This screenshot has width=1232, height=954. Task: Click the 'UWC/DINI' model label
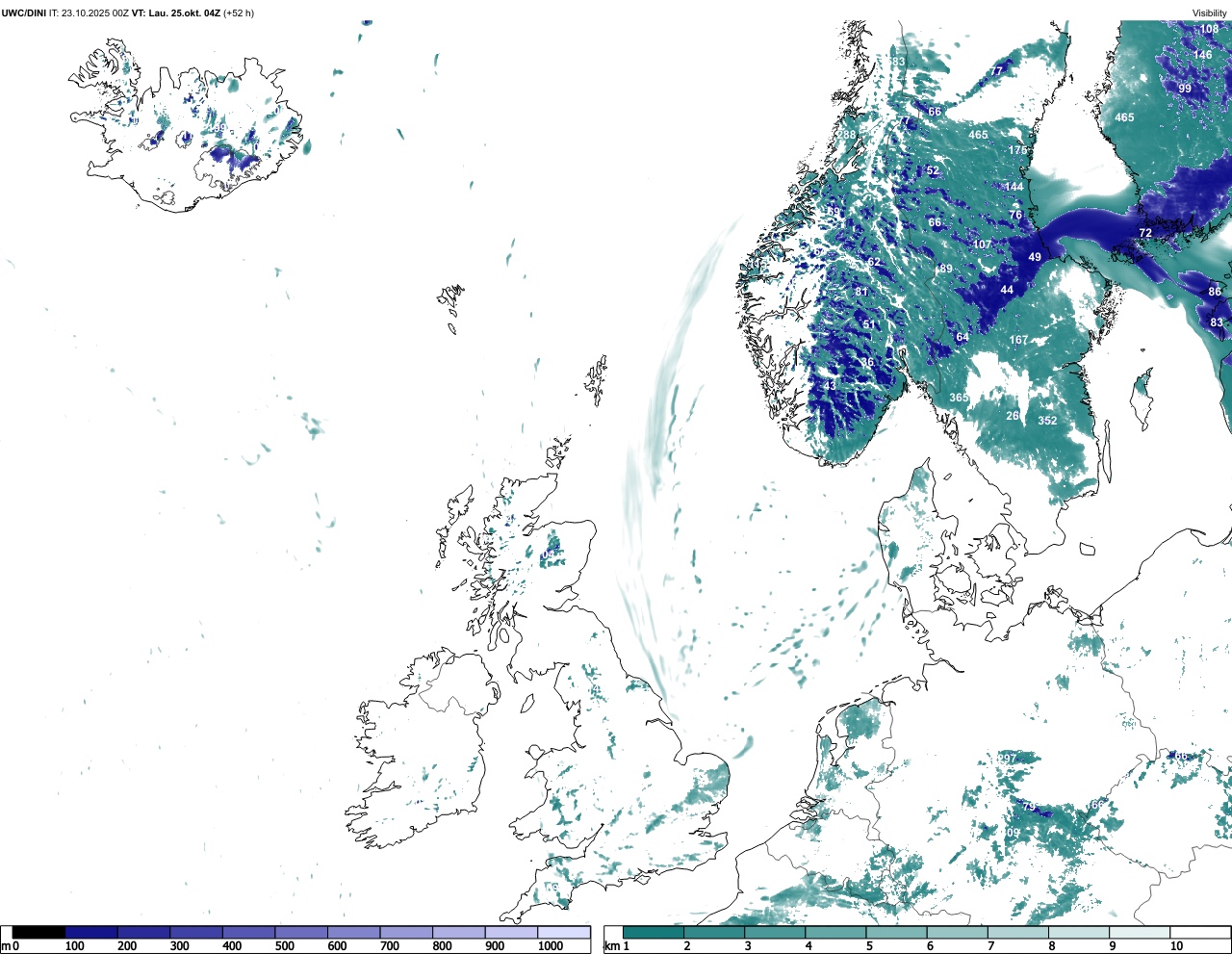pos(24,13)
